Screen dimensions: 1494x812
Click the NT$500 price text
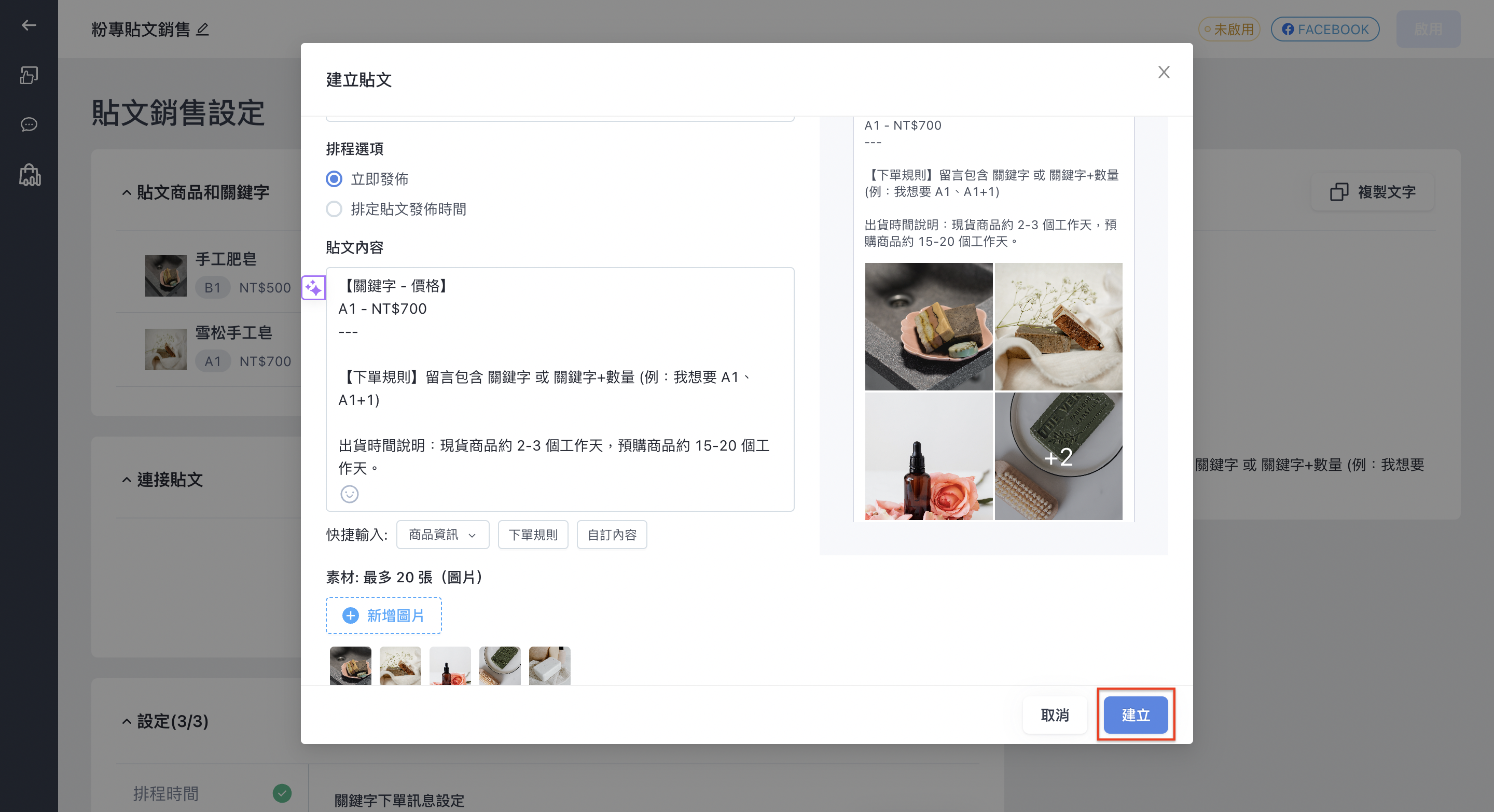pos(265,287)
